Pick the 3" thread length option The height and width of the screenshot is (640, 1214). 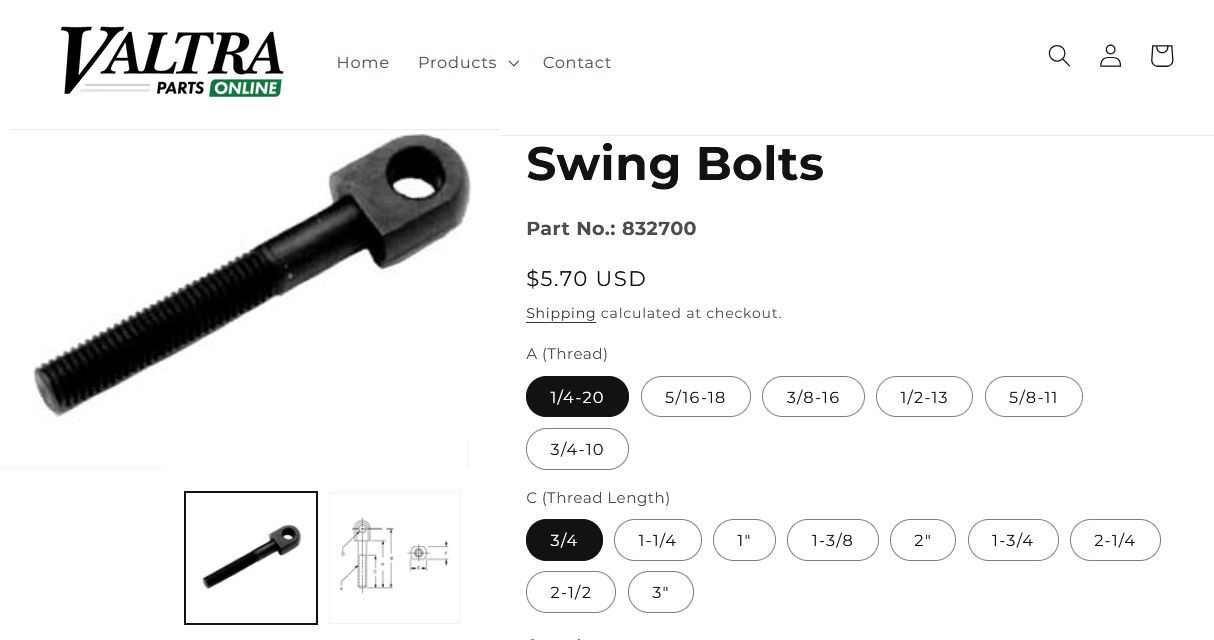pos(660,592)
